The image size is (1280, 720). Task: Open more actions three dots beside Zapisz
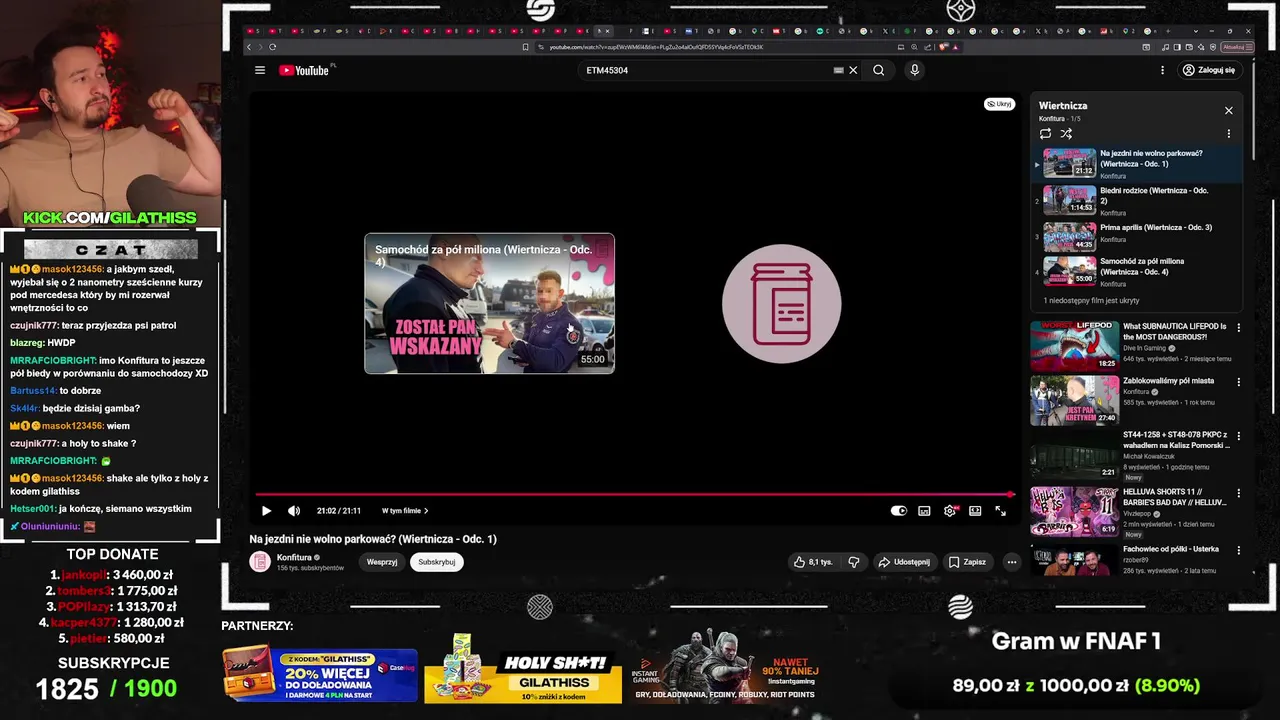[1011, 562]
